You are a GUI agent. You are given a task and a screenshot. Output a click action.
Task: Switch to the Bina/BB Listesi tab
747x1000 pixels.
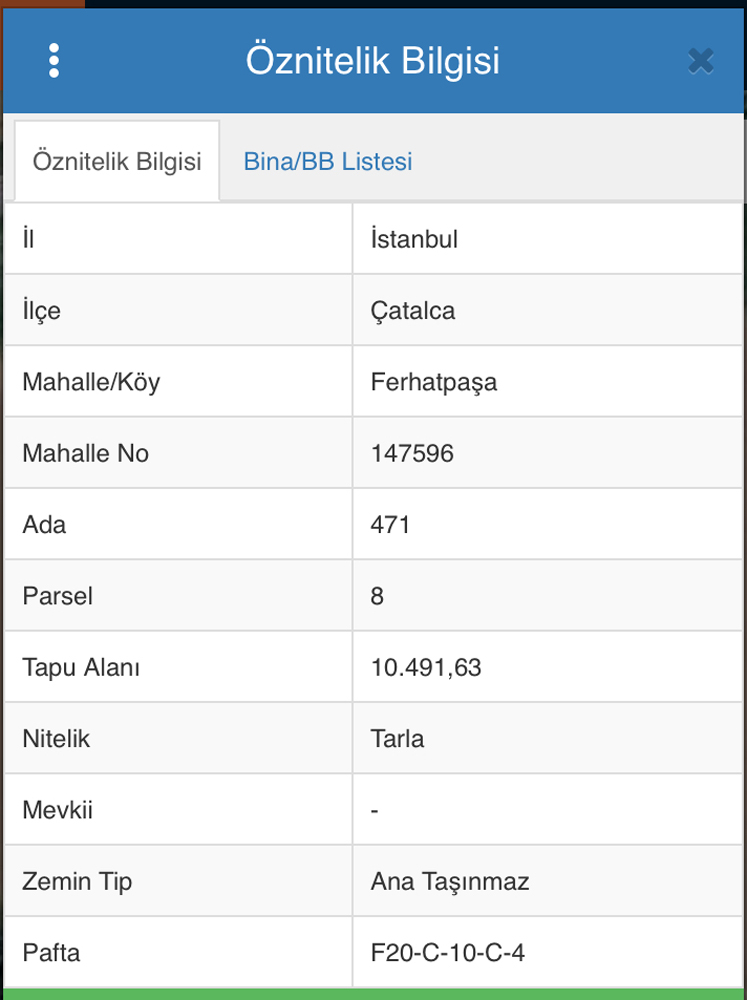328,162
